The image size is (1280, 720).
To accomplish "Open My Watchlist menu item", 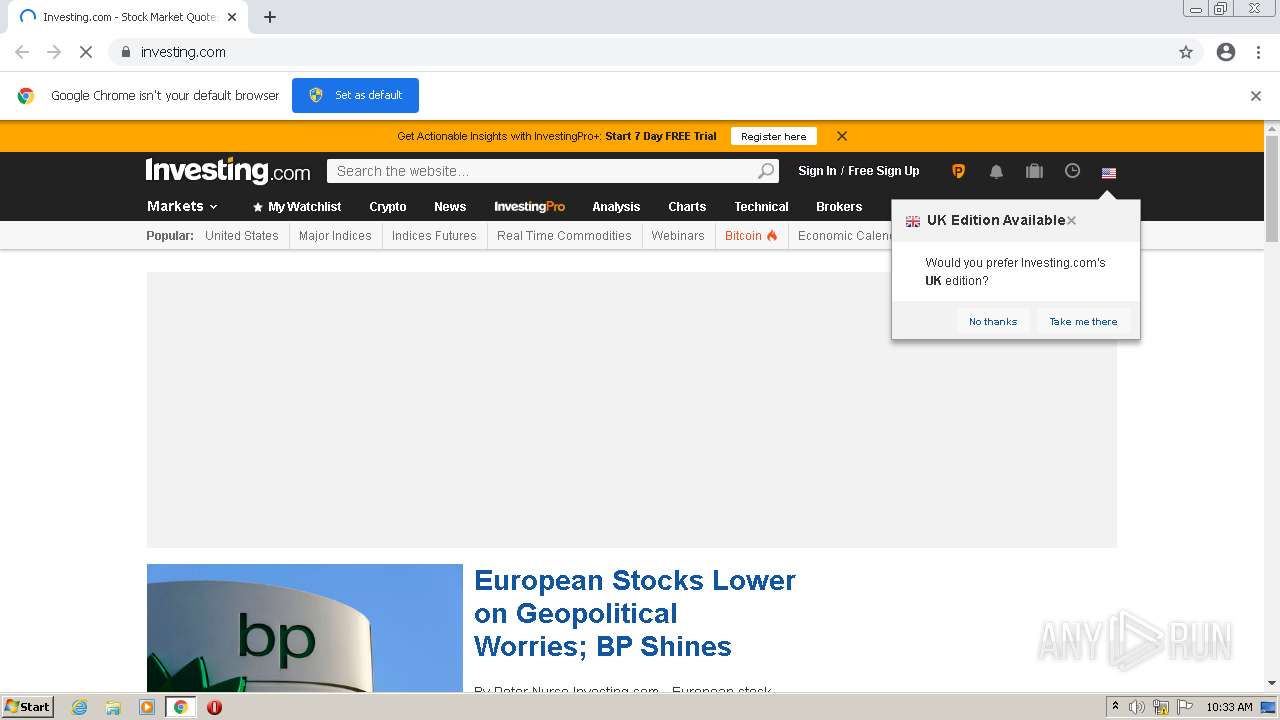I will click(297, 207).
